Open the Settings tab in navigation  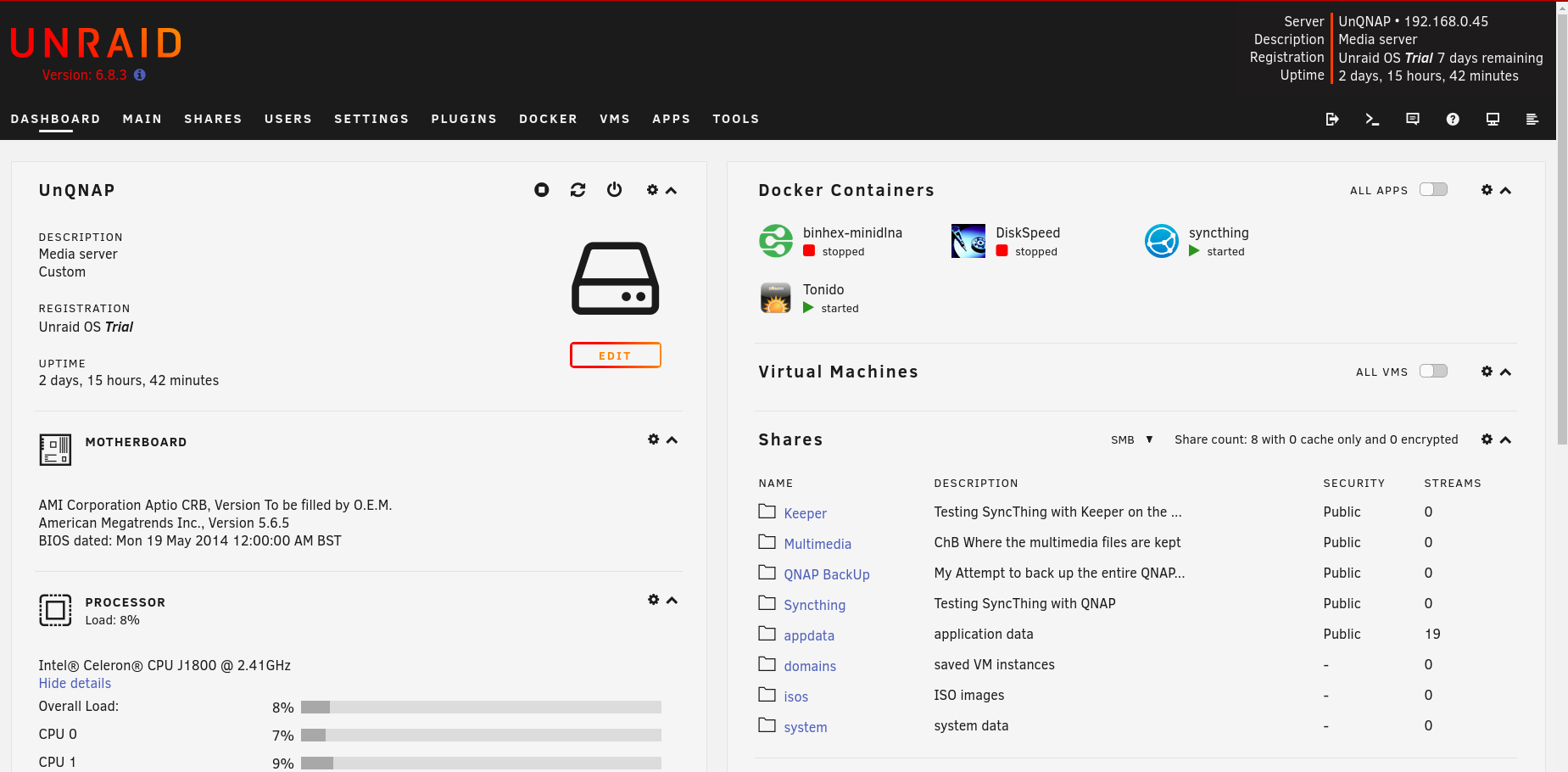[371, 119]
